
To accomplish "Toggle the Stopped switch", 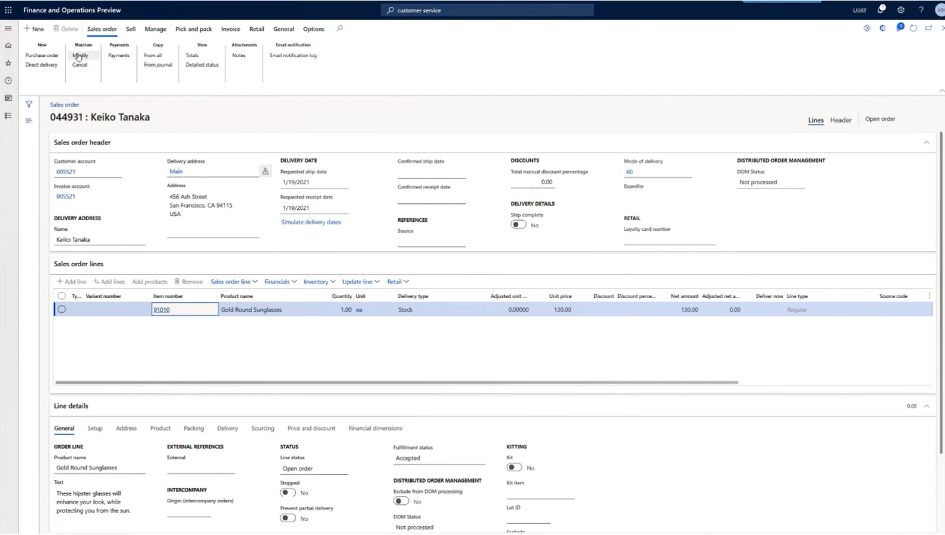I will 288,492.
